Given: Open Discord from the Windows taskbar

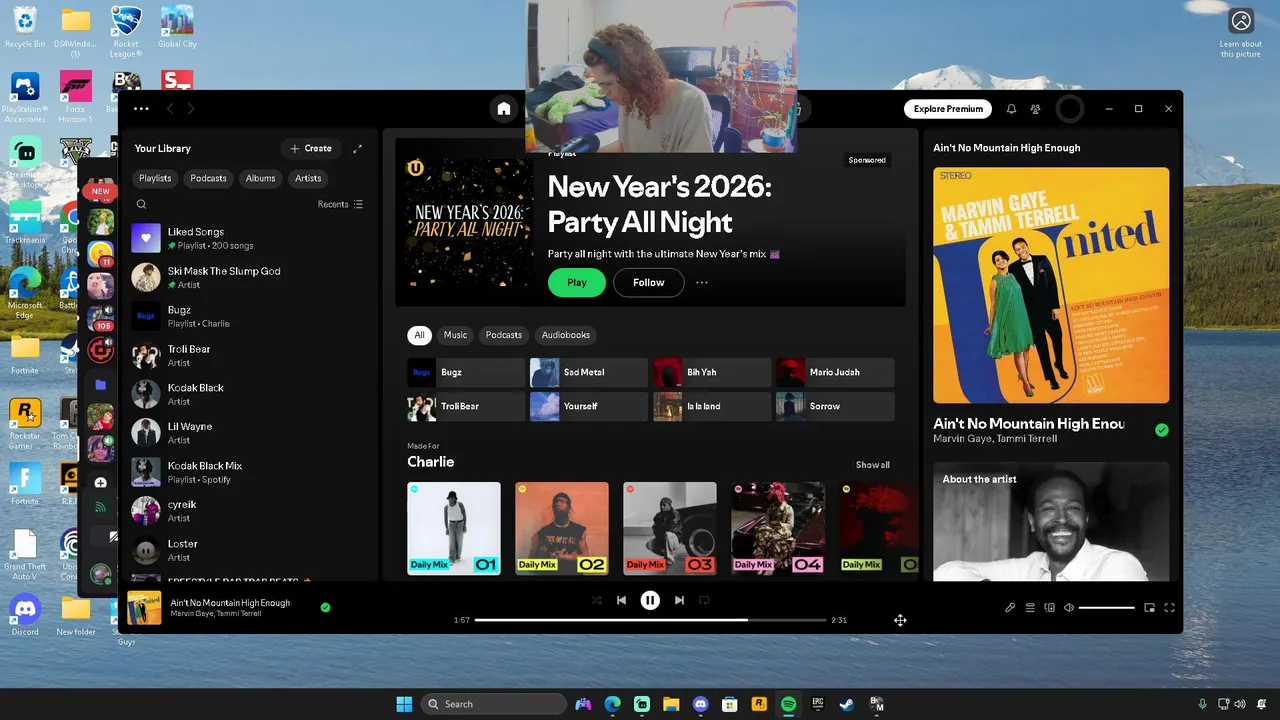Looking at the screenshot, I should point(700,704).
